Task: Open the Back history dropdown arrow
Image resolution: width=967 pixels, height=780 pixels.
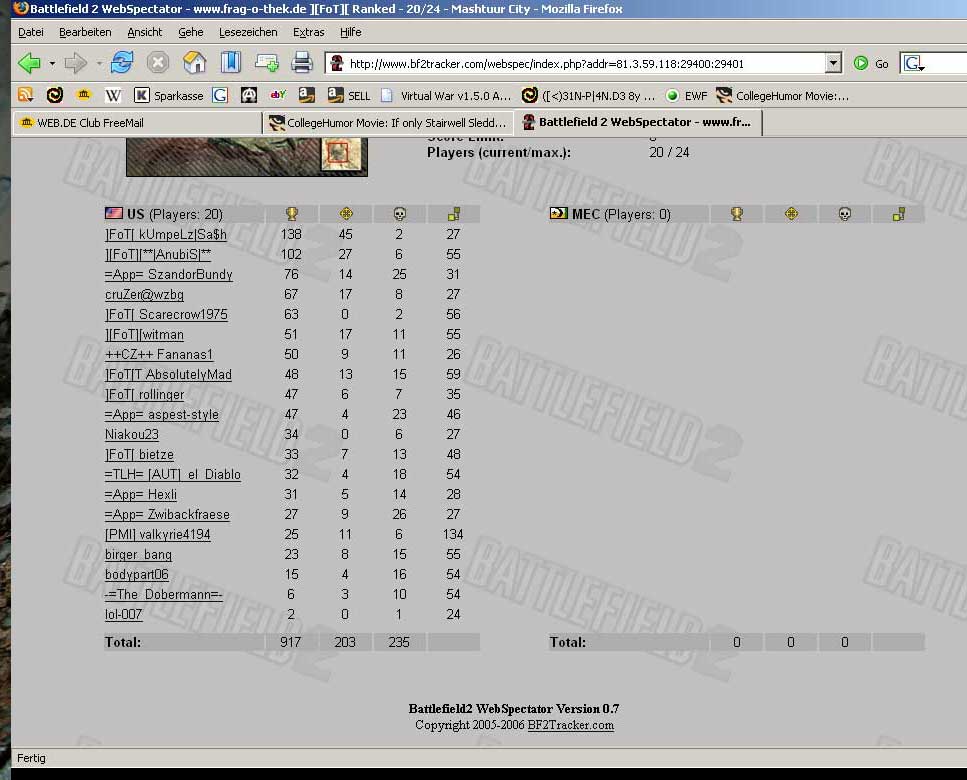Action: click(x=52, y=64)
